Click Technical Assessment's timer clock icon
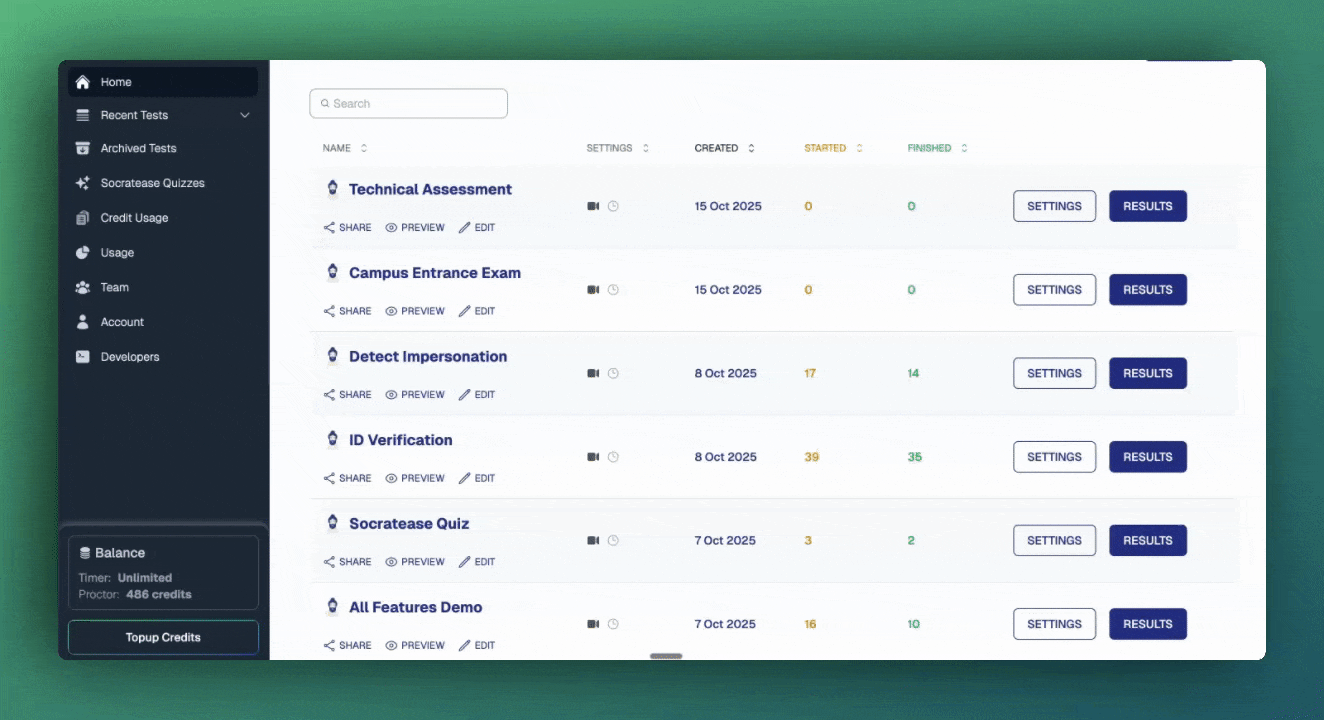Screen dimensions: 1324x720 613,206
